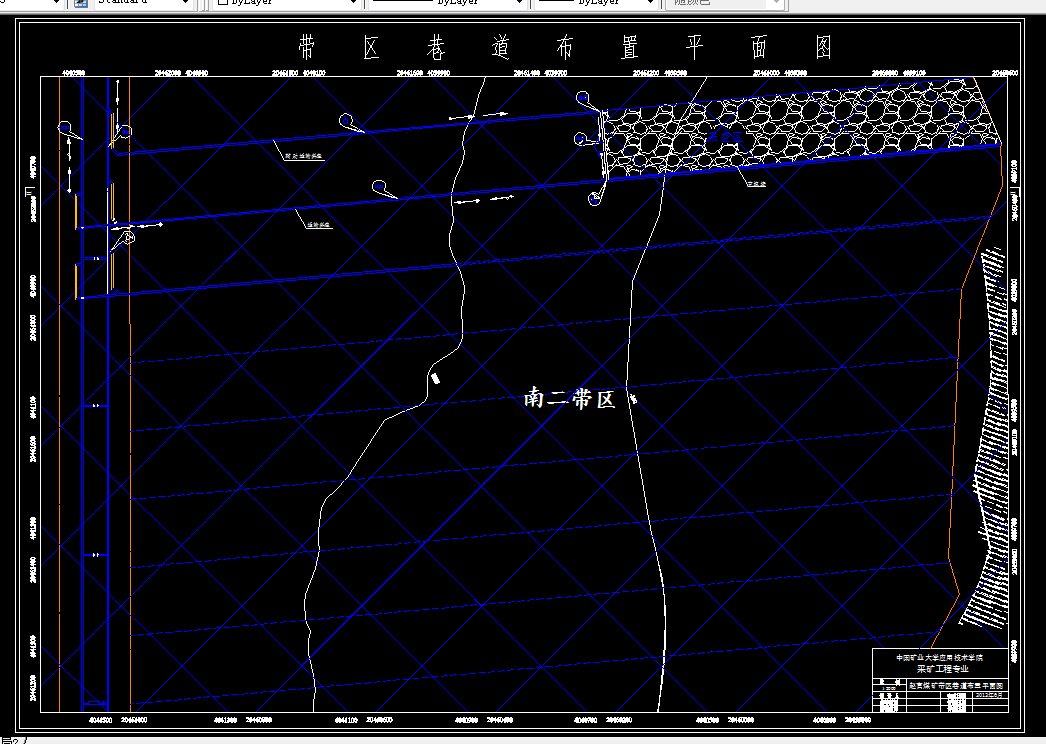Open the ByLayer linetype dropdown
The height and width of the screenshot is (744, 1046).
(447, 3)
